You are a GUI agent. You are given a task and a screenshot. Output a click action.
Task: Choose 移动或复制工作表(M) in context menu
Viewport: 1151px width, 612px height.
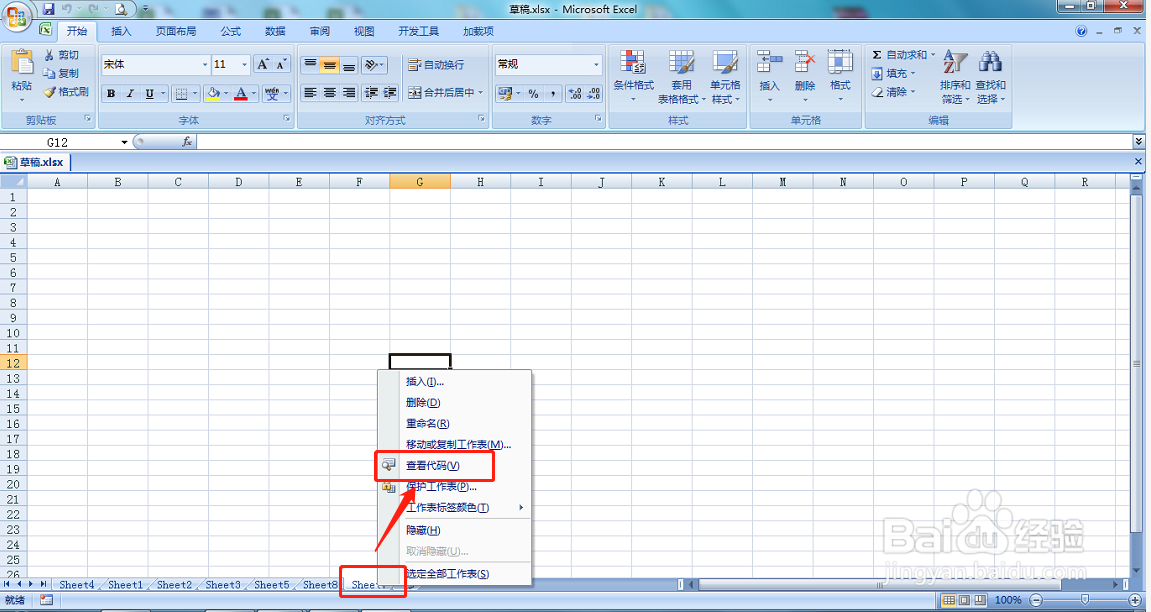[x=455, y=444]
